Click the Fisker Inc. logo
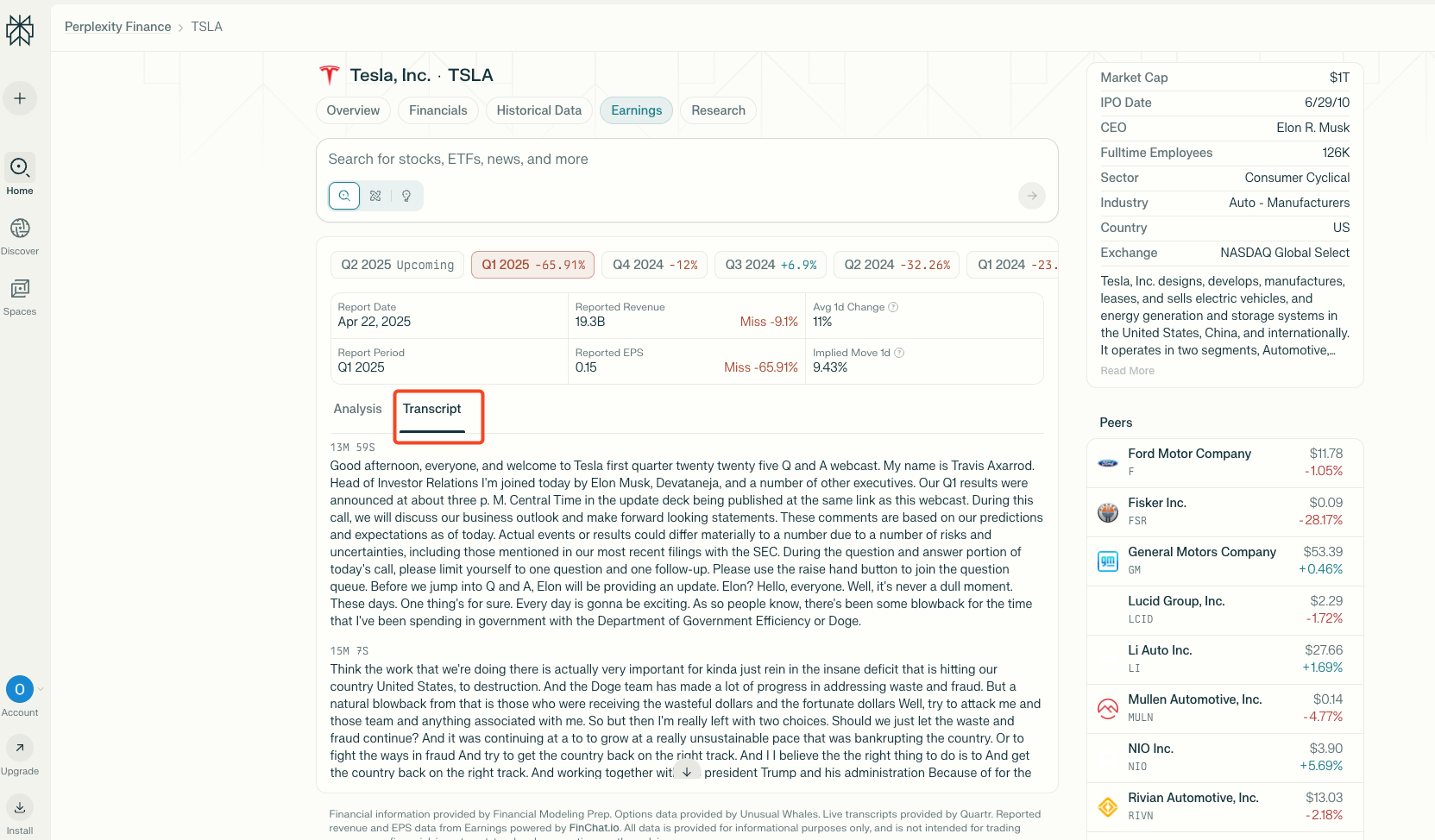 coord(1108,512)
